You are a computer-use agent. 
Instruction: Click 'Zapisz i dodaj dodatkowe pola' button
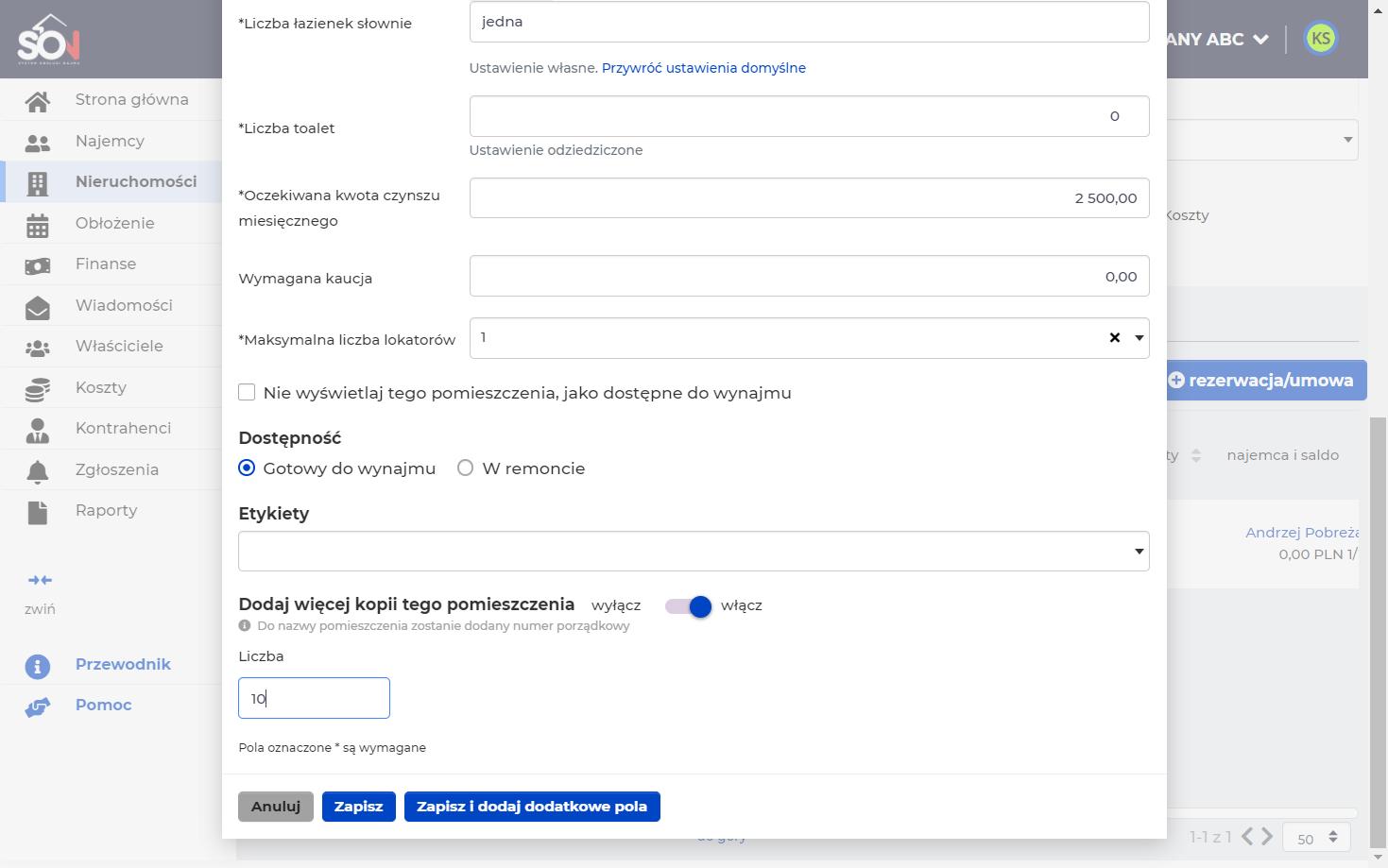[532, 807]
